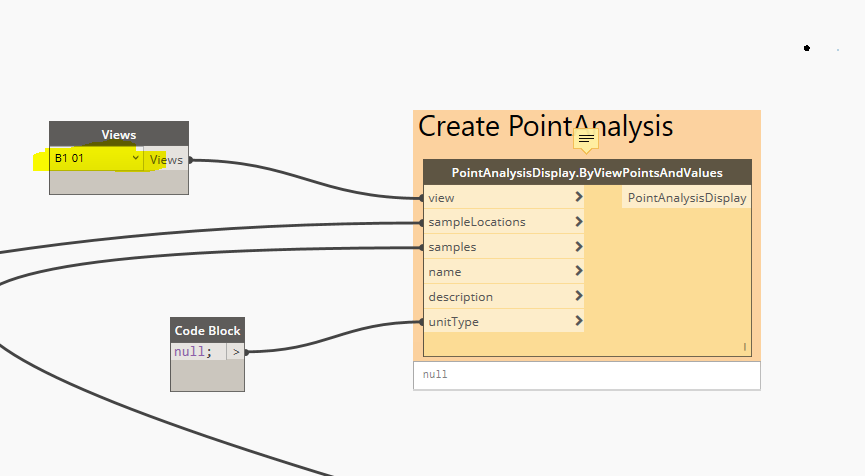Click the null preview bubble under the node
Screen dimensions: 865x476
(x=587, y=375)
